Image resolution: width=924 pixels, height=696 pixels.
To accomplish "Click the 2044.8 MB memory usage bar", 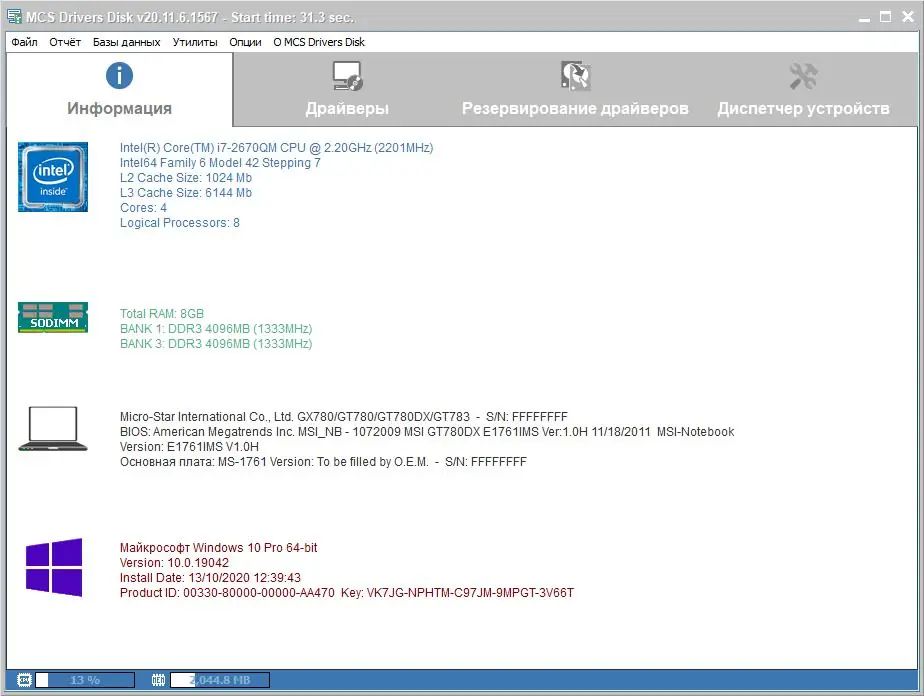I will tap(220, 680).
